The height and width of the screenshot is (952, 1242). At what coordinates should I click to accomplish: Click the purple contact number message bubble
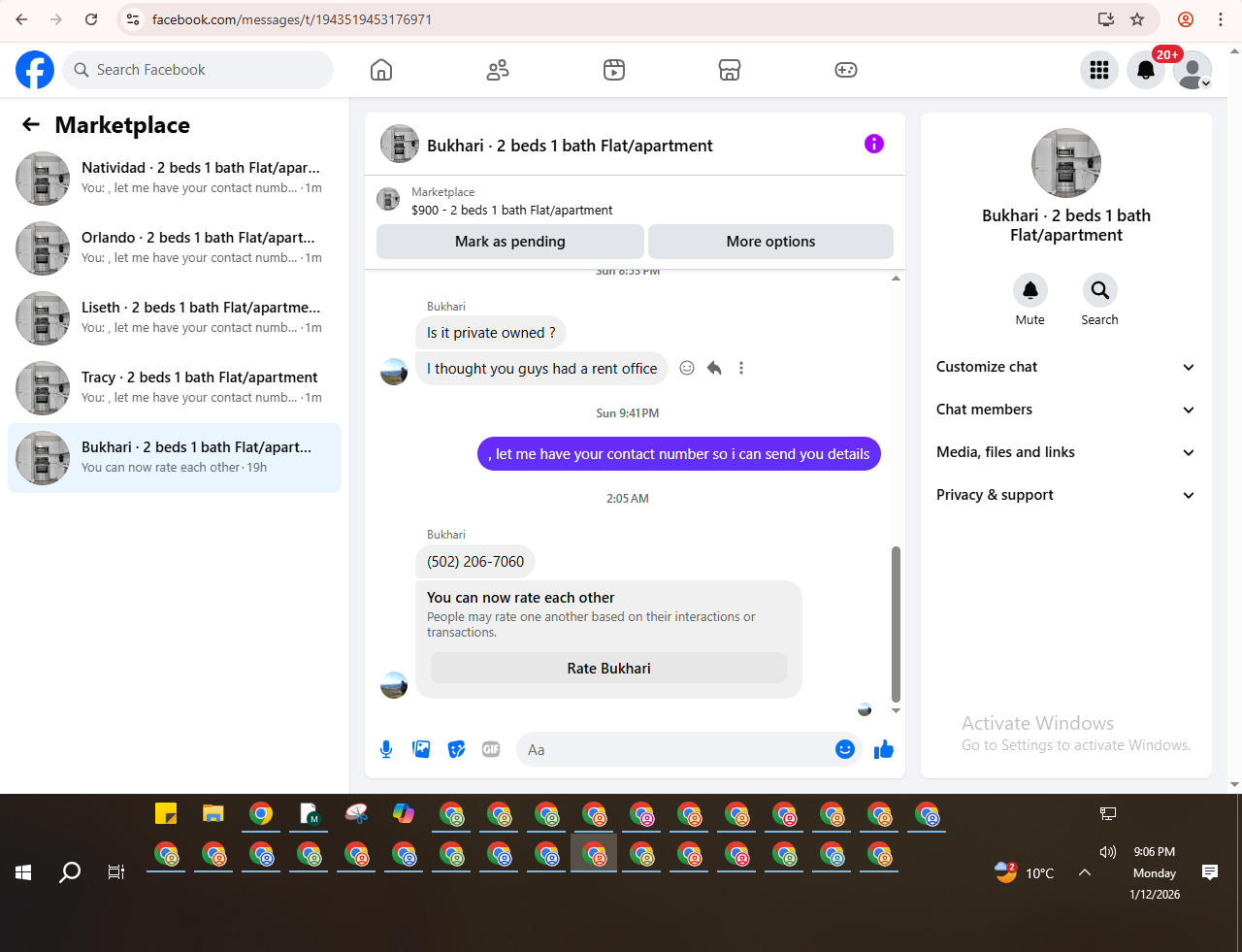pyautogui.click(x=679, y=453)
